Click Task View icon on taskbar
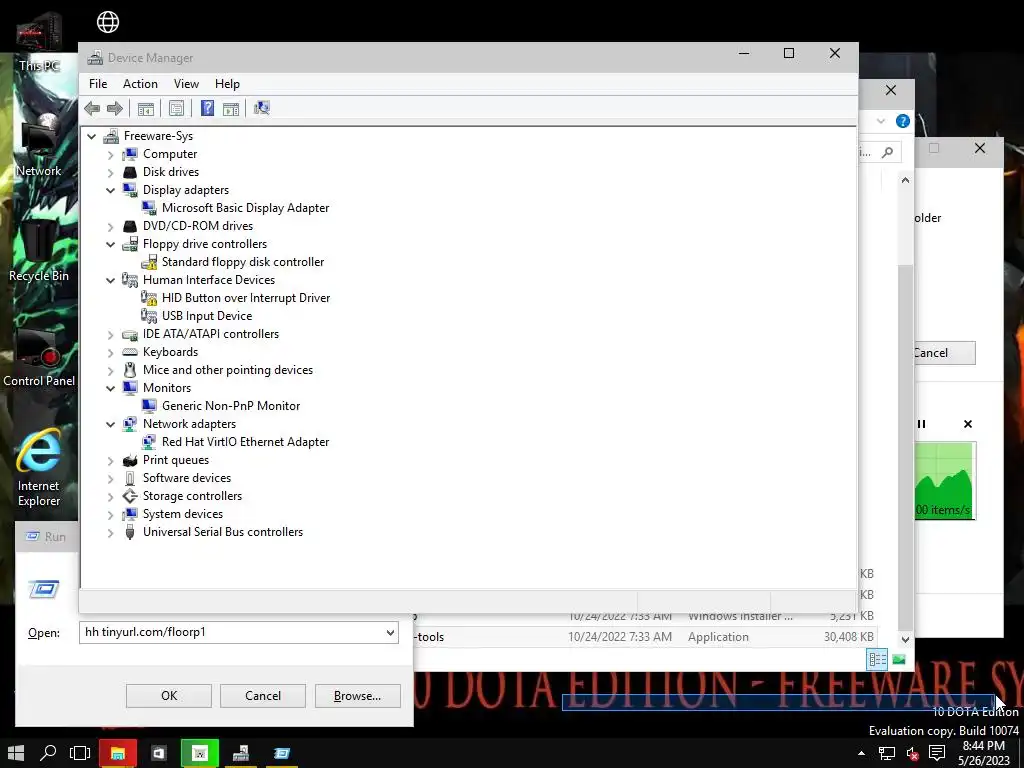 coord(80,753)
